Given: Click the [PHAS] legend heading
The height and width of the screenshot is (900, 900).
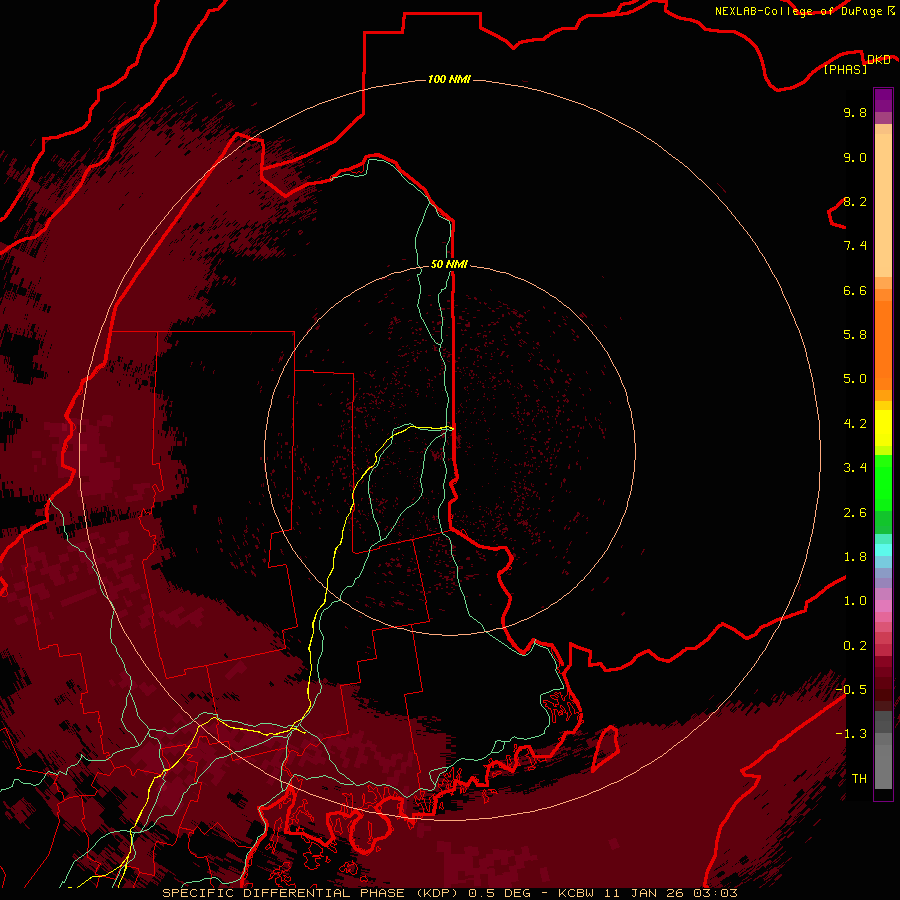Looking at the screenshot, I should tap(845, 69).
